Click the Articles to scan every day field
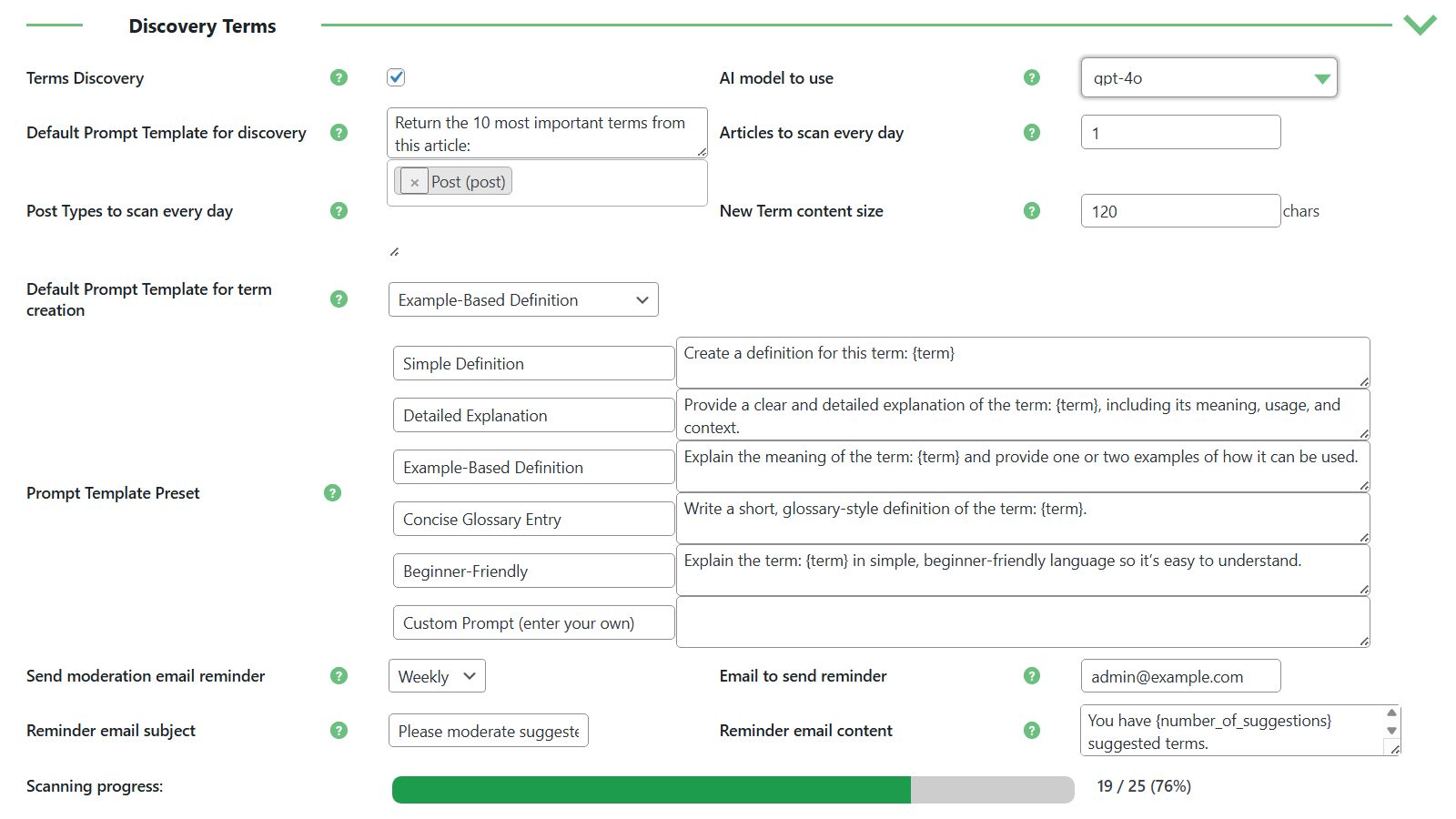This screenshot has width=1456, height=819. pos(1180,132)
